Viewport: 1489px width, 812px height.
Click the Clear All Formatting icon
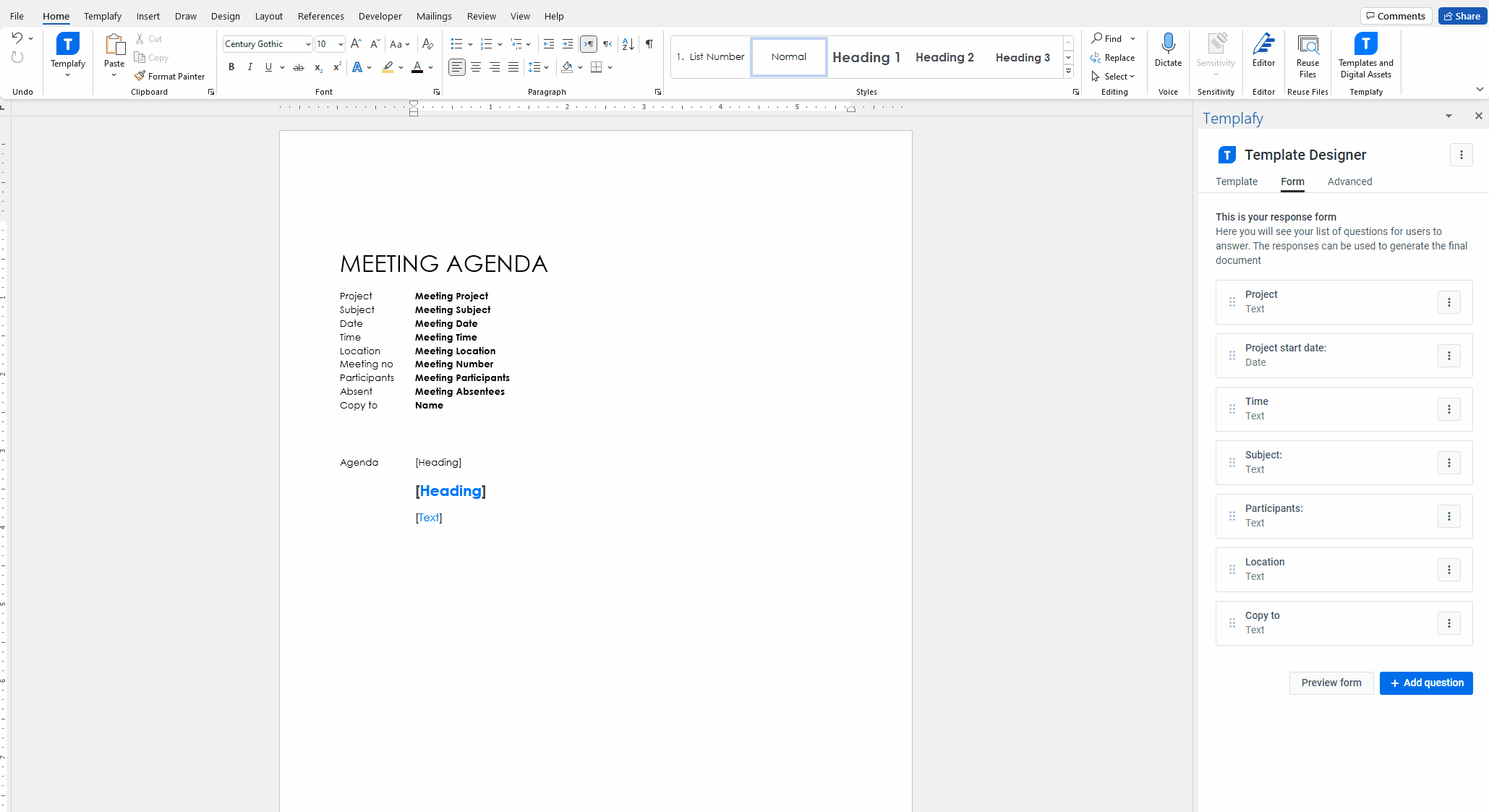(x=427, y=44)
